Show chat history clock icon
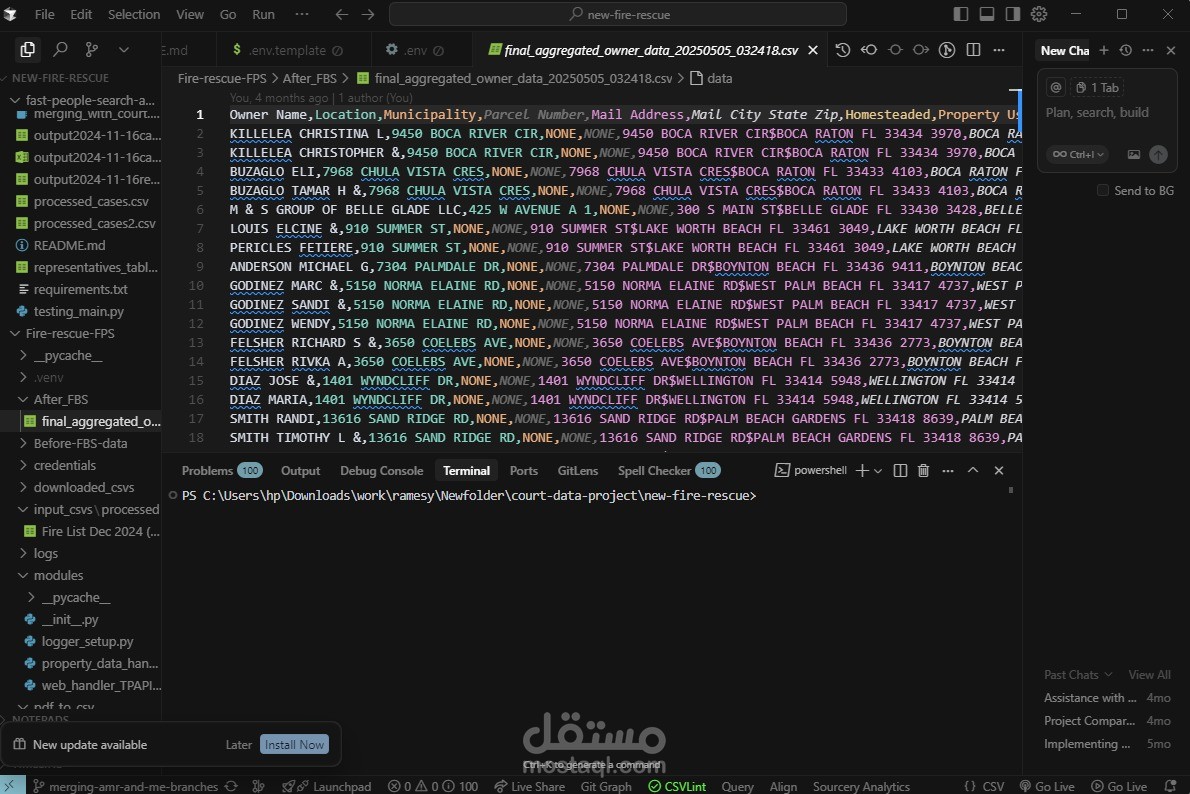 click(1125, 50)
